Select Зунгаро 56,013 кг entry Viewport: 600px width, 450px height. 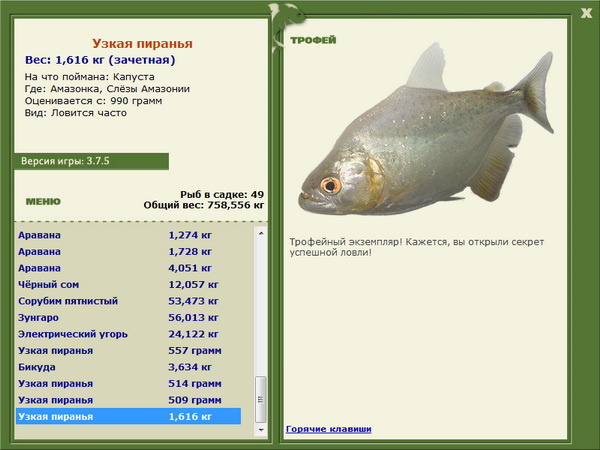tap(129, 317)
